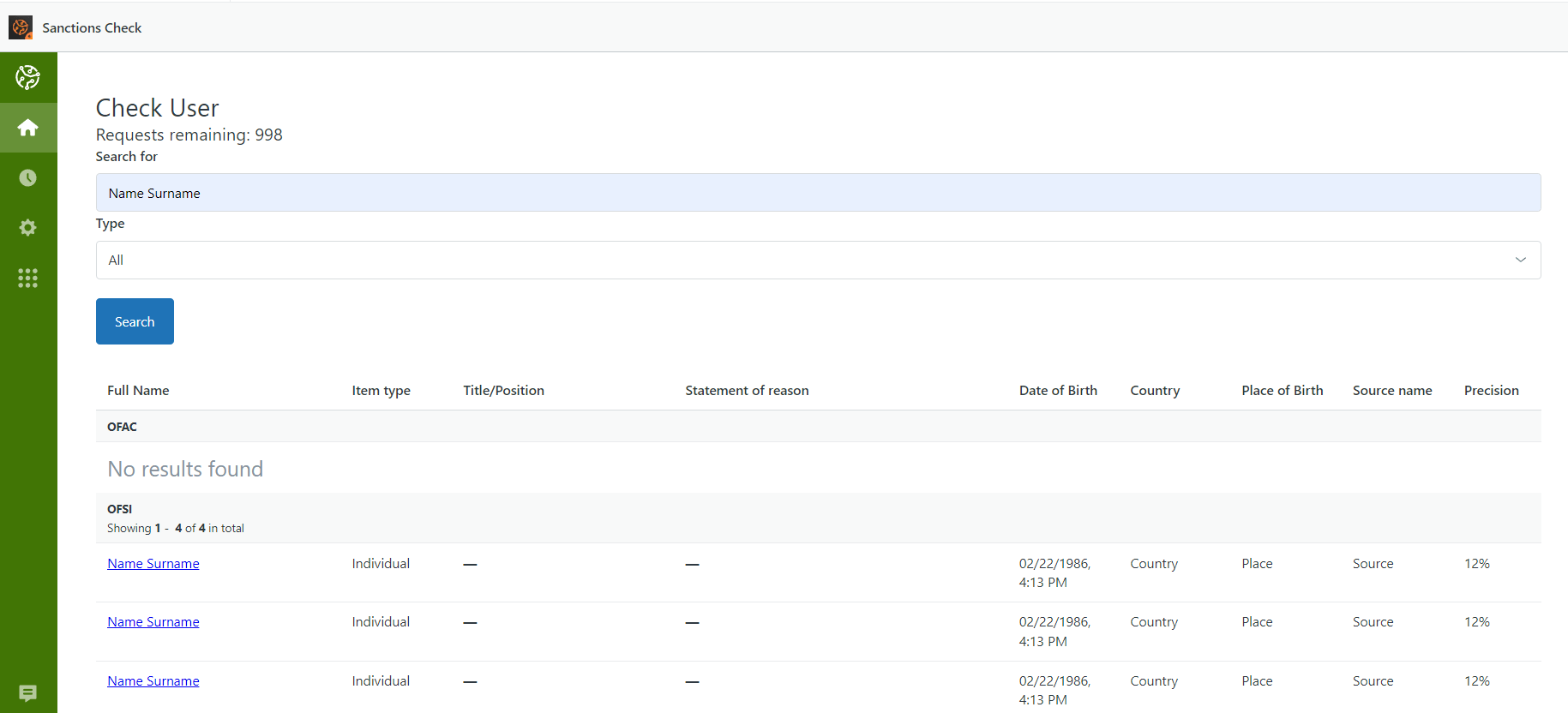Click the blue Search button
This screenshot has width=1568, height=713.
(135, 321)
